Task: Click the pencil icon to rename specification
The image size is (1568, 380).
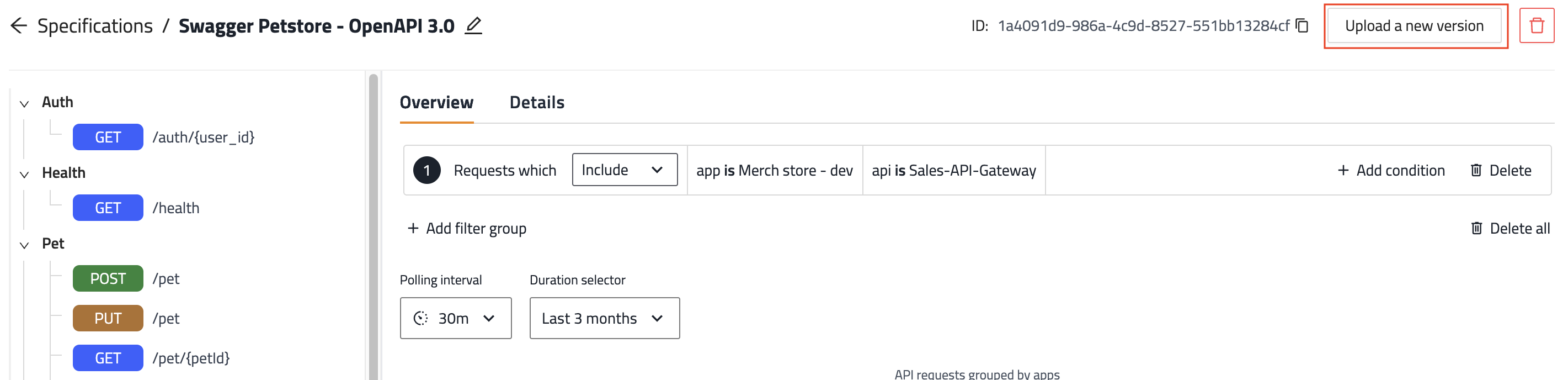Action: pos(473,25)
